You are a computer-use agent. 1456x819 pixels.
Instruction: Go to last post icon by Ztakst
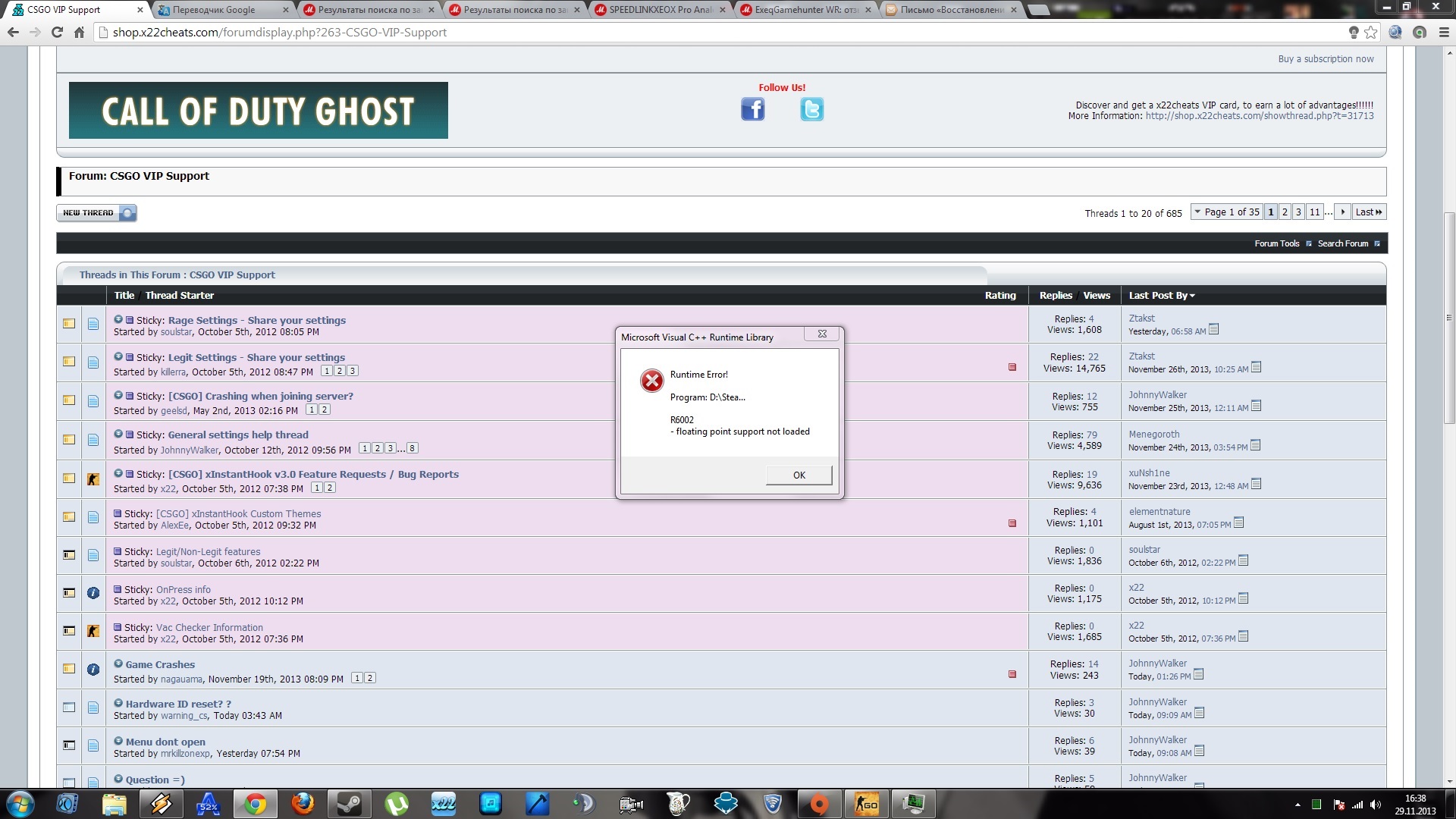coord(1213,330)
